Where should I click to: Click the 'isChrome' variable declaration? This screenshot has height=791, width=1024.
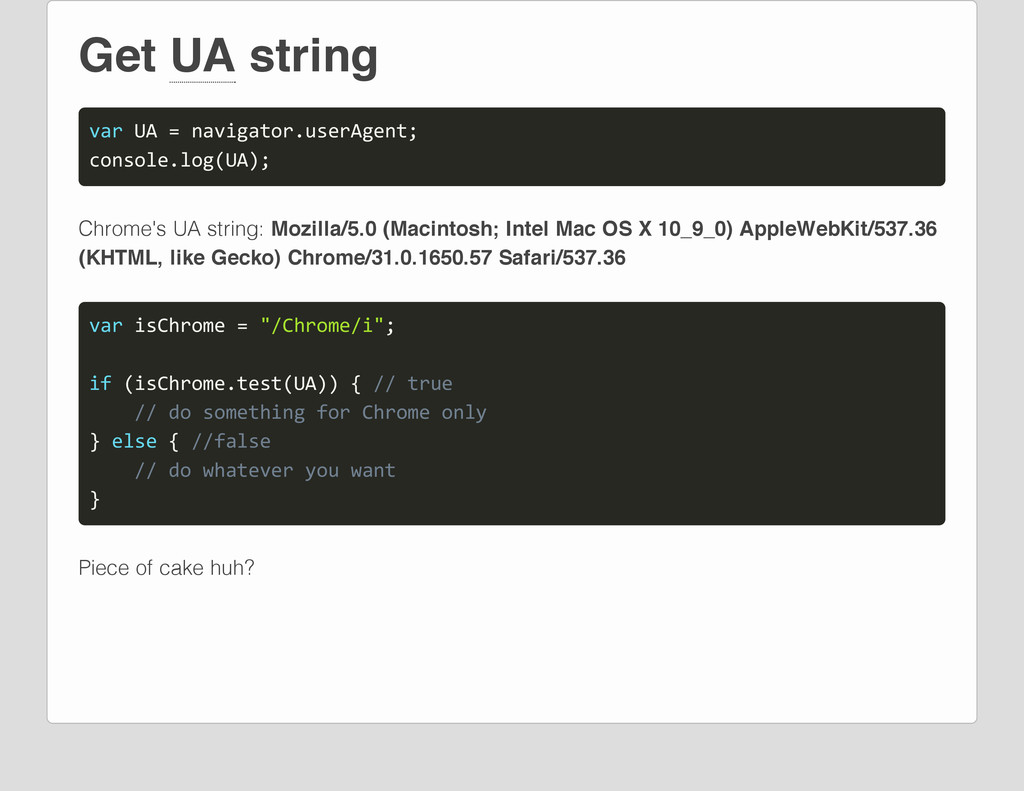pyautogui.click(x=180, y=326)
